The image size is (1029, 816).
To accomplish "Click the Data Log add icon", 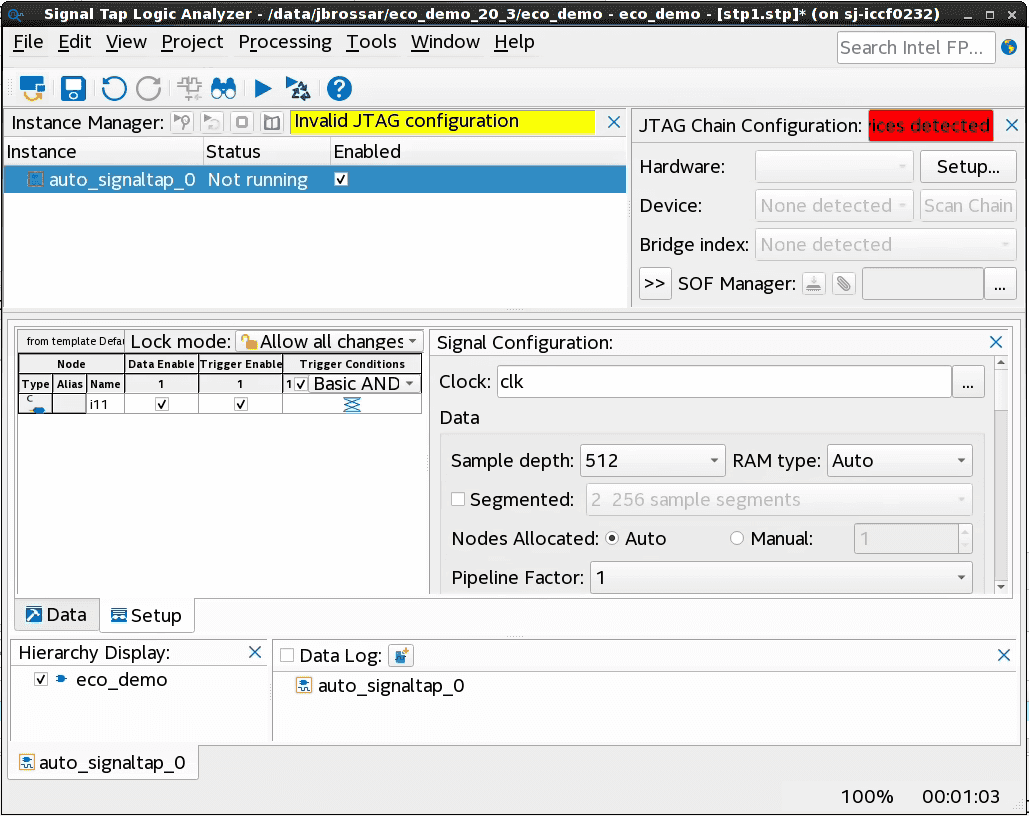I will [x=401, y=656].
